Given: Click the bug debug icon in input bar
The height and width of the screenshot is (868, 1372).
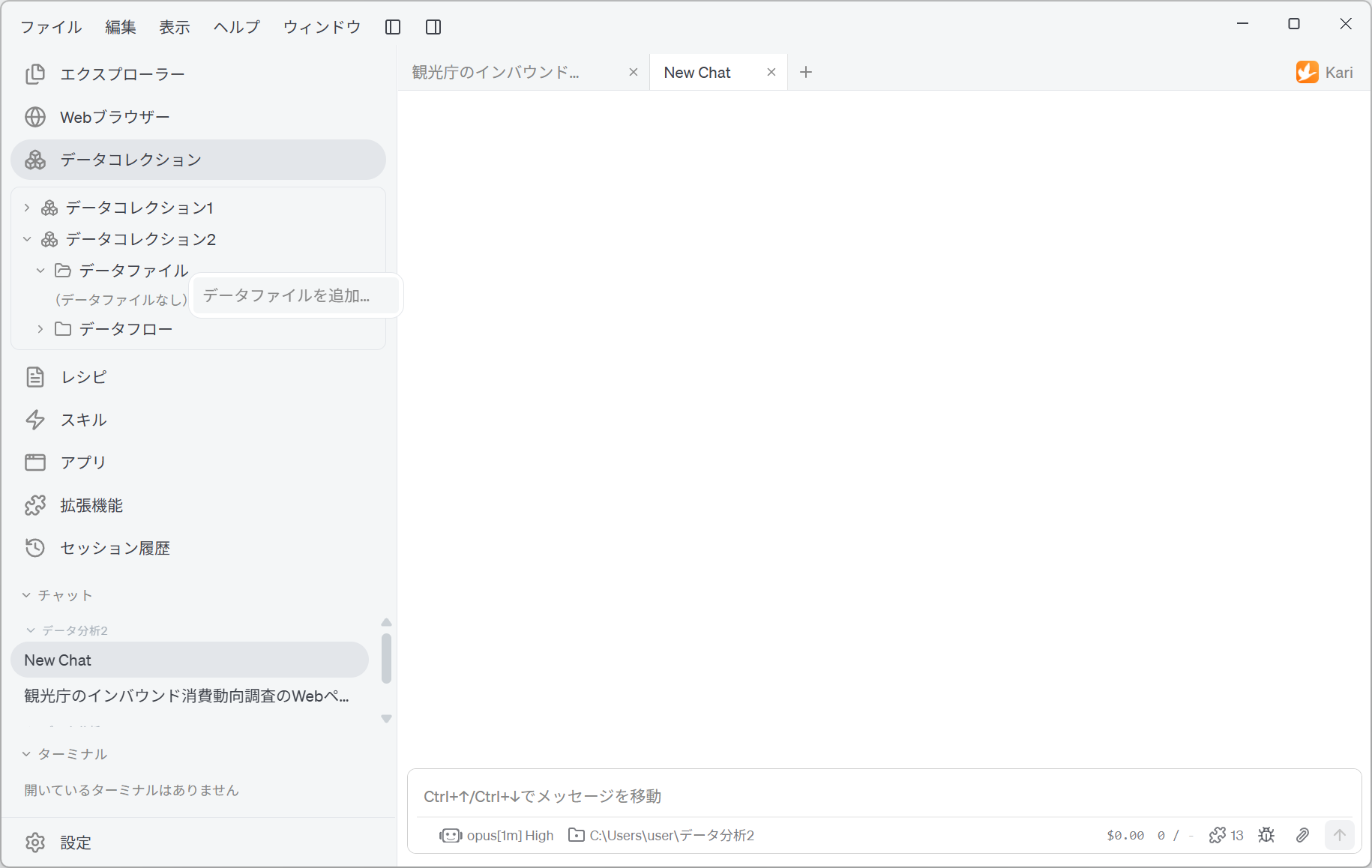Looking at the screenshot, I should tap(1266, 835).
